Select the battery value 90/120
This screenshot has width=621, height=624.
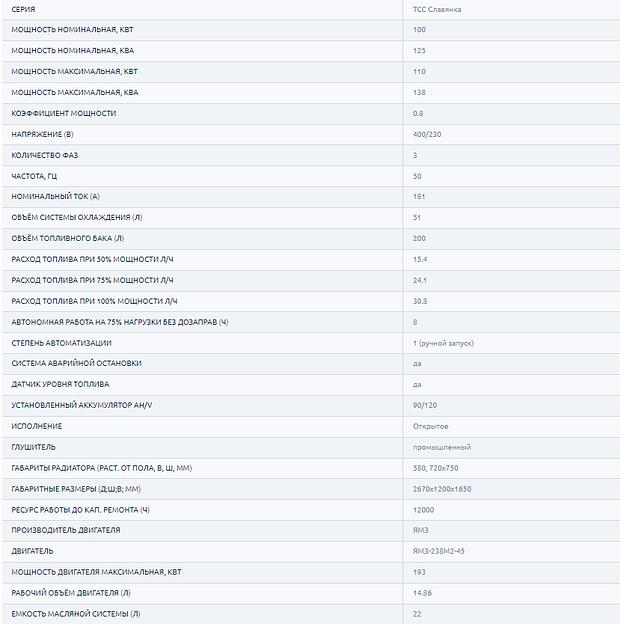[x=425, y=405]
